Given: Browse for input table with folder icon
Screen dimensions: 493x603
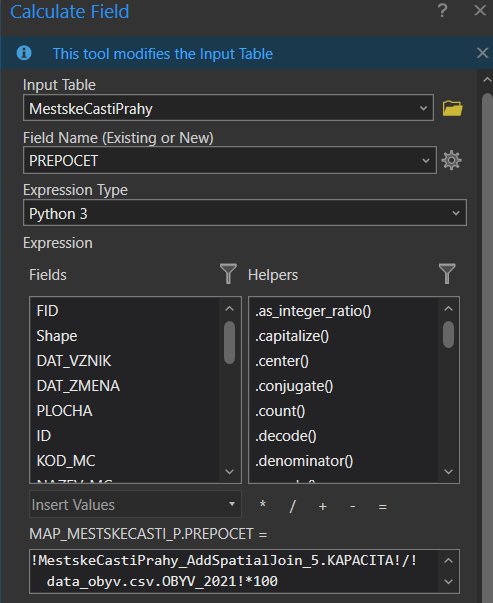Looking at the screenshot, I should [452, 108].
